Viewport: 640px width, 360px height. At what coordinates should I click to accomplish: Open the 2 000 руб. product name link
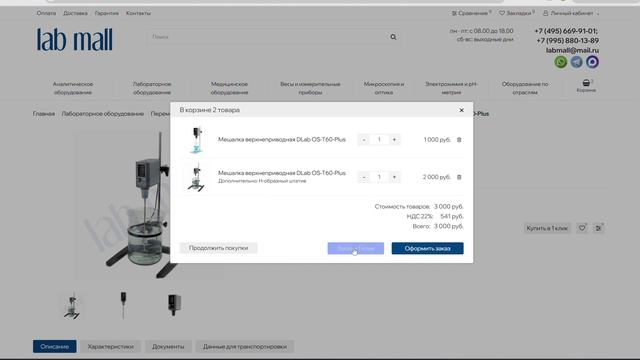coord(282,173)
